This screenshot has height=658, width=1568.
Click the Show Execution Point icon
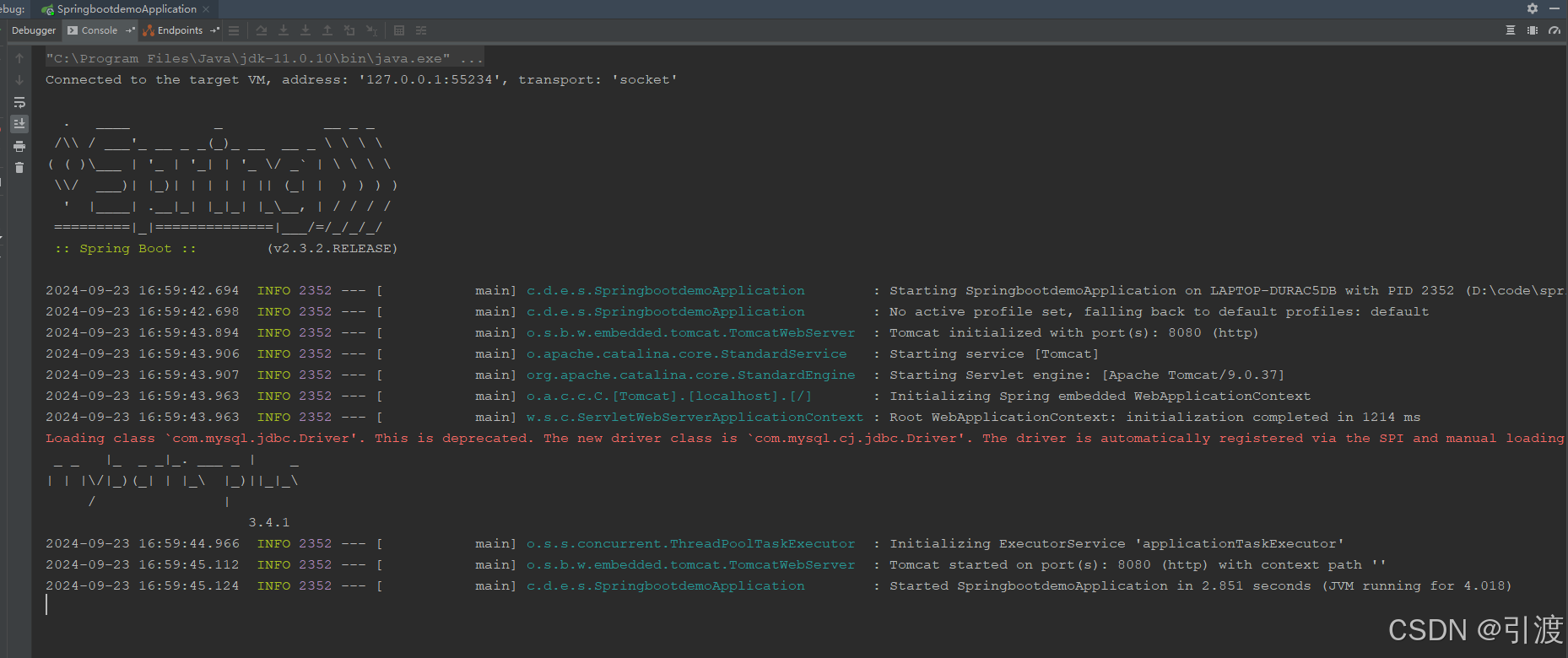pos(234,30)
